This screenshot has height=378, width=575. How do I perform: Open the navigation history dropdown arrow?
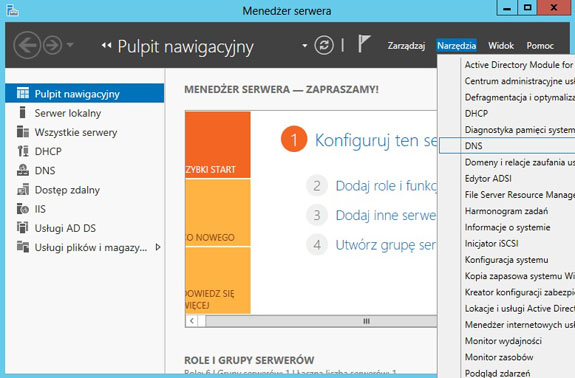coord(70,45)
